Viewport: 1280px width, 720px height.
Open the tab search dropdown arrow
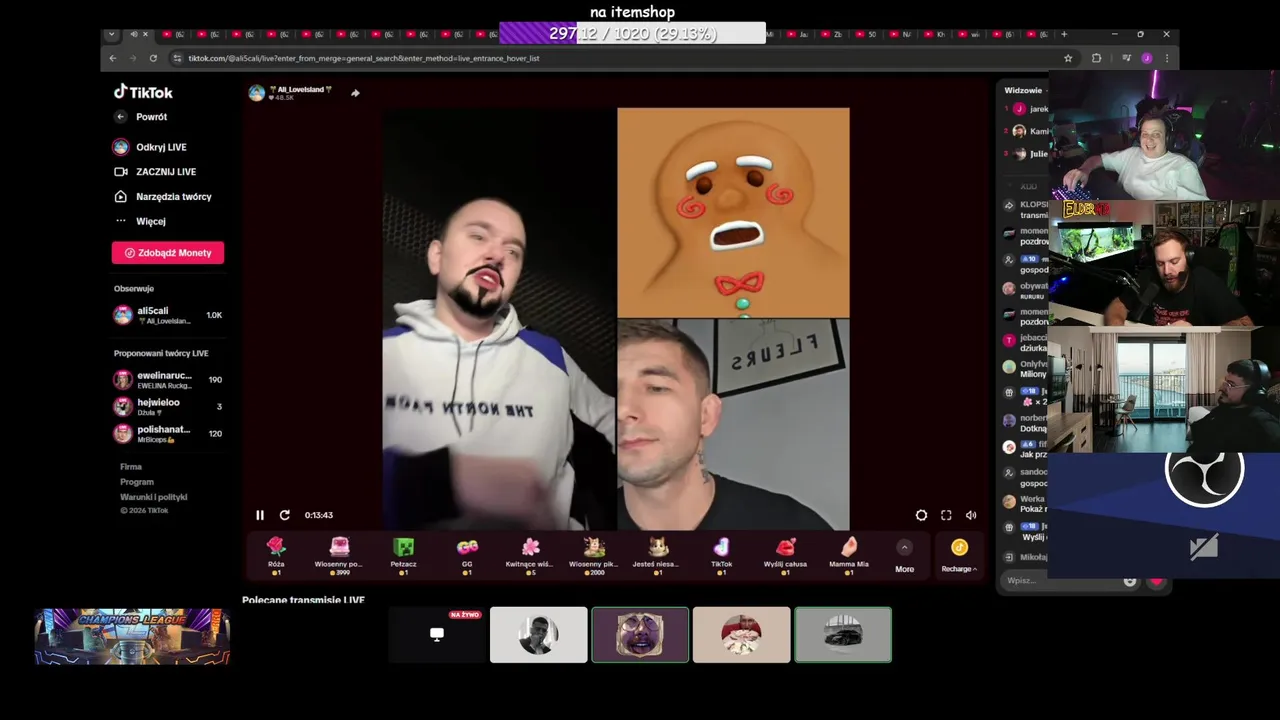(111, 34)
